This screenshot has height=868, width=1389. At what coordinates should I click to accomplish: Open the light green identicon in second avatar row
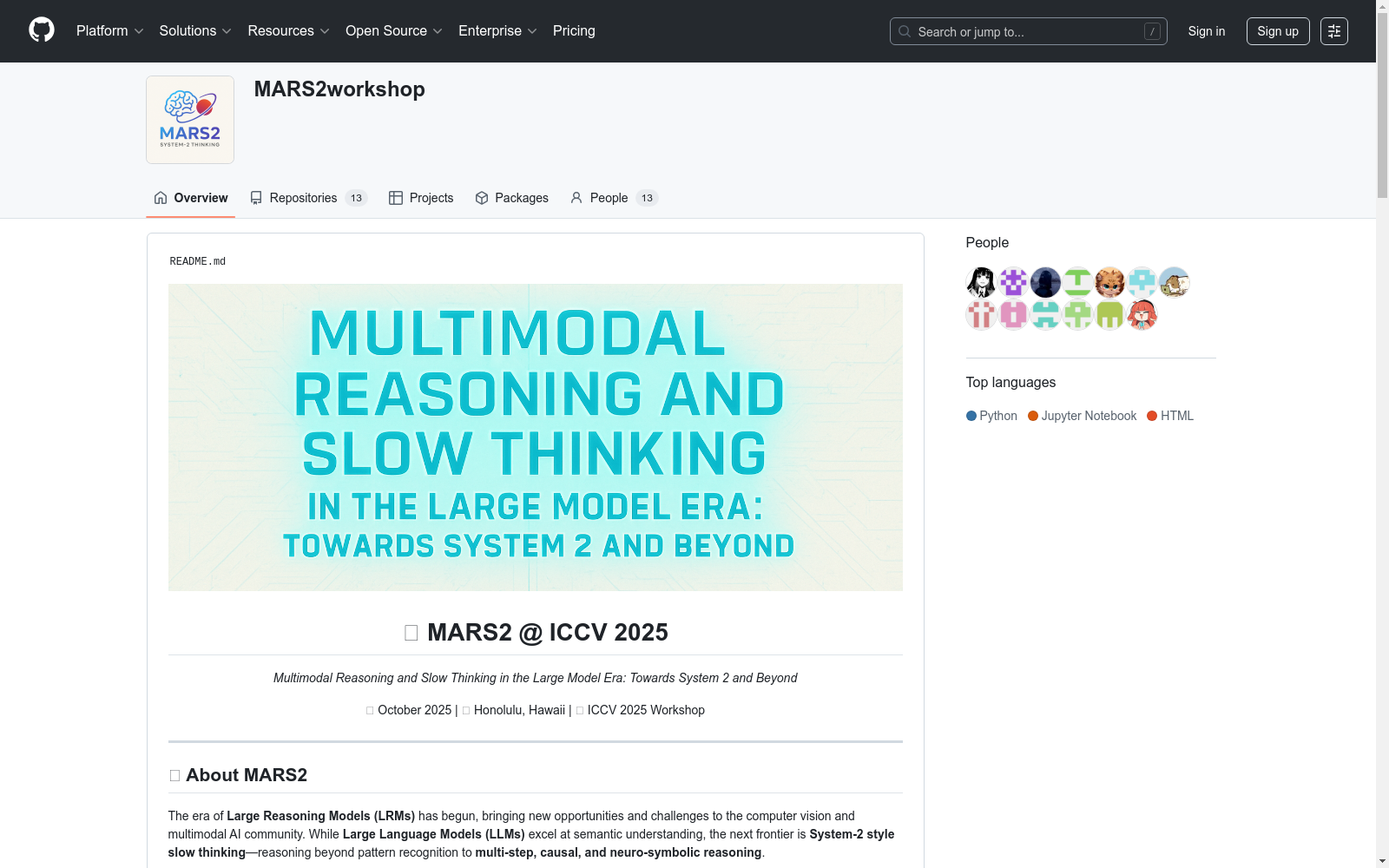pos(1078,314)
